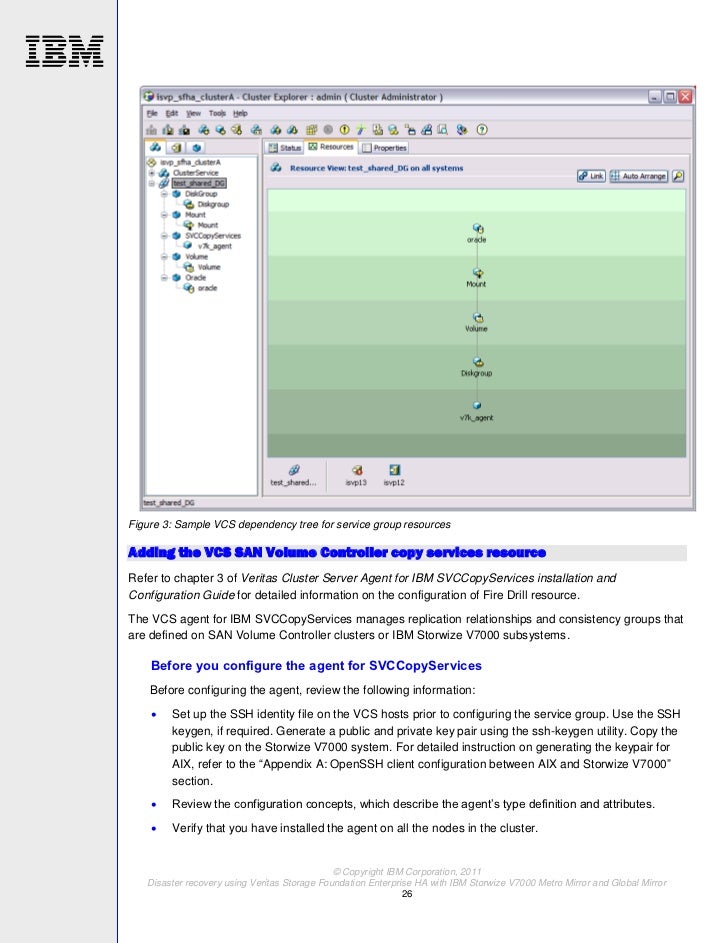Select the Volume node in resource graph

tap(477, 322)
